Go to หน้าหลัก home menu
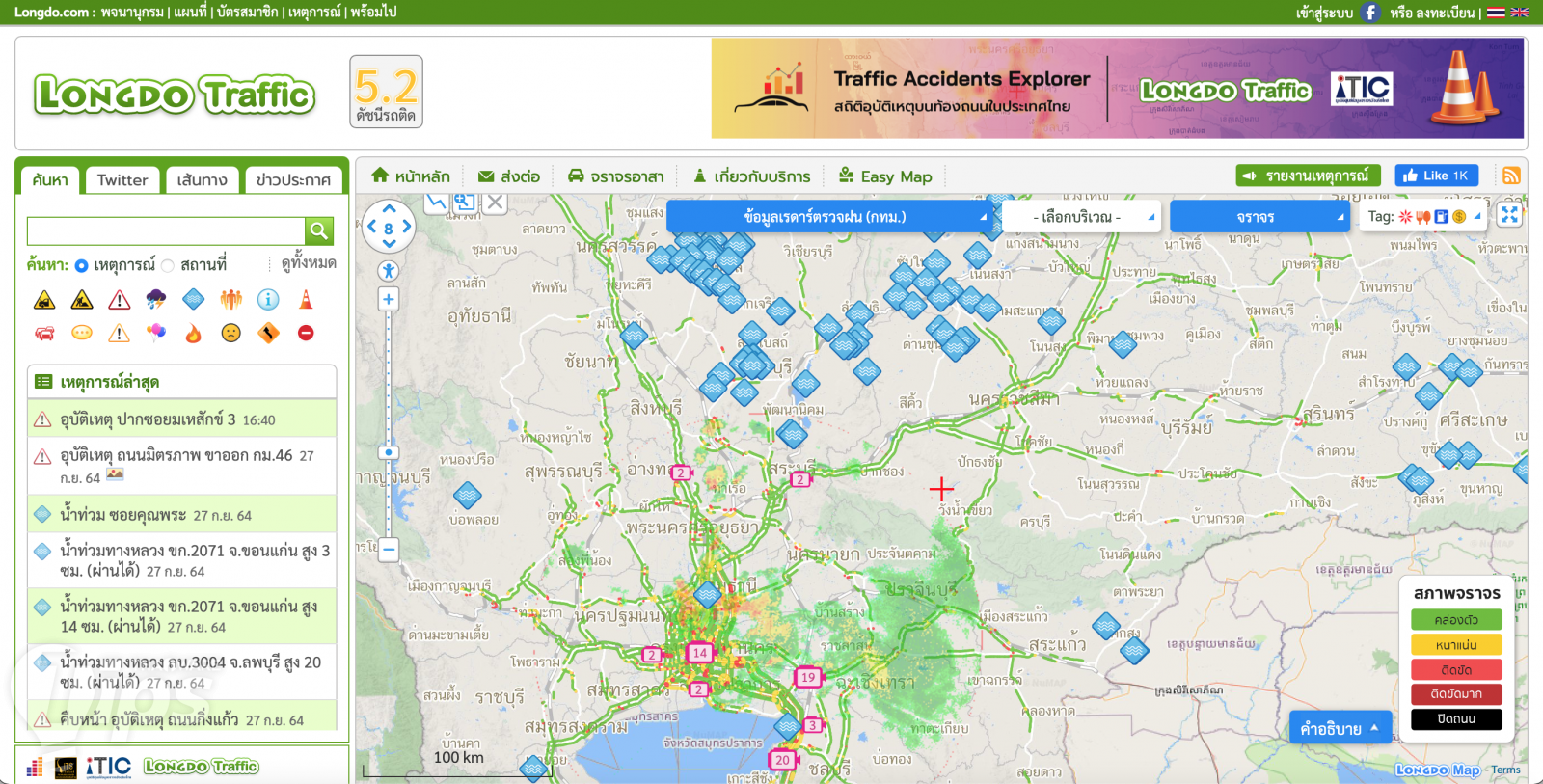The image size is (1543, 784). [411, 176]
